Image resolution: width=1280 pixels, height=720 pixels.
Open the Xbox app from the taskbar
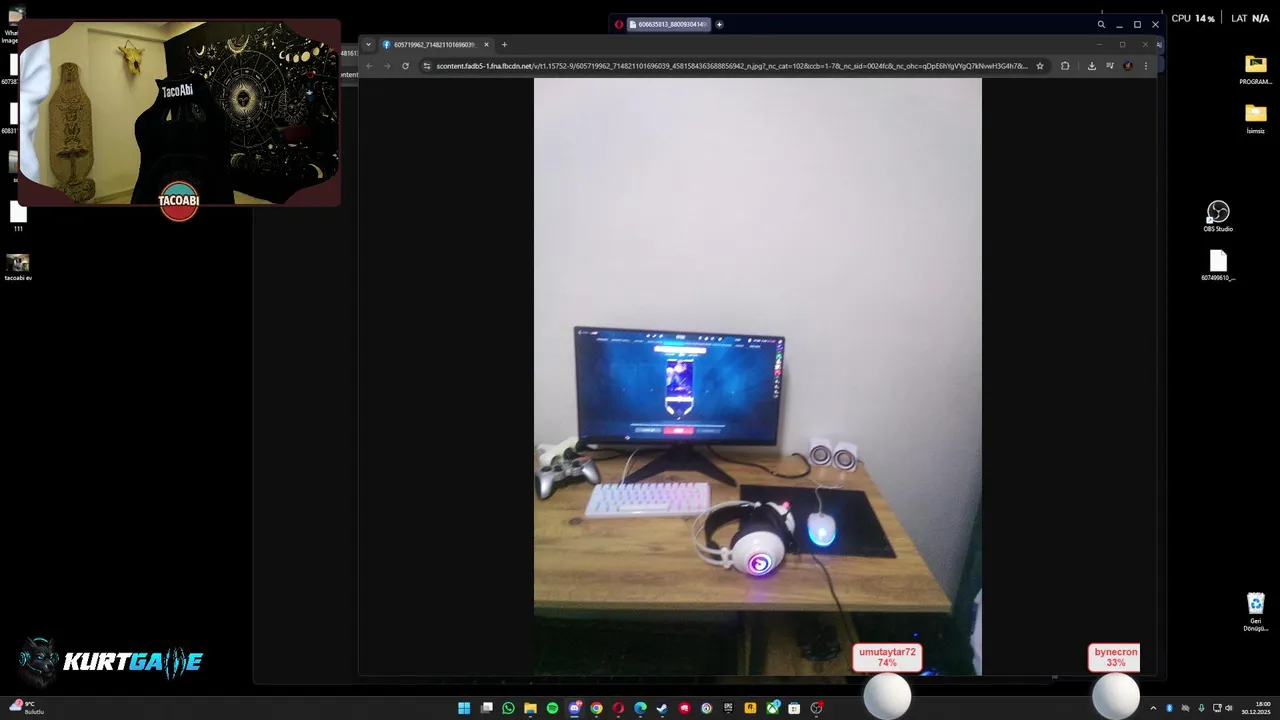[772, 708]
